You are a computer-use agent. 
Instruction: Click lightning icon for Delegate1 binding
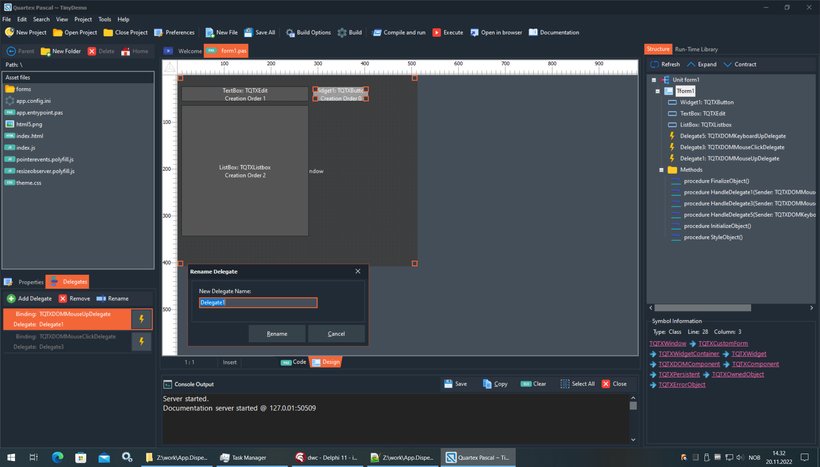tap(141, 319)
